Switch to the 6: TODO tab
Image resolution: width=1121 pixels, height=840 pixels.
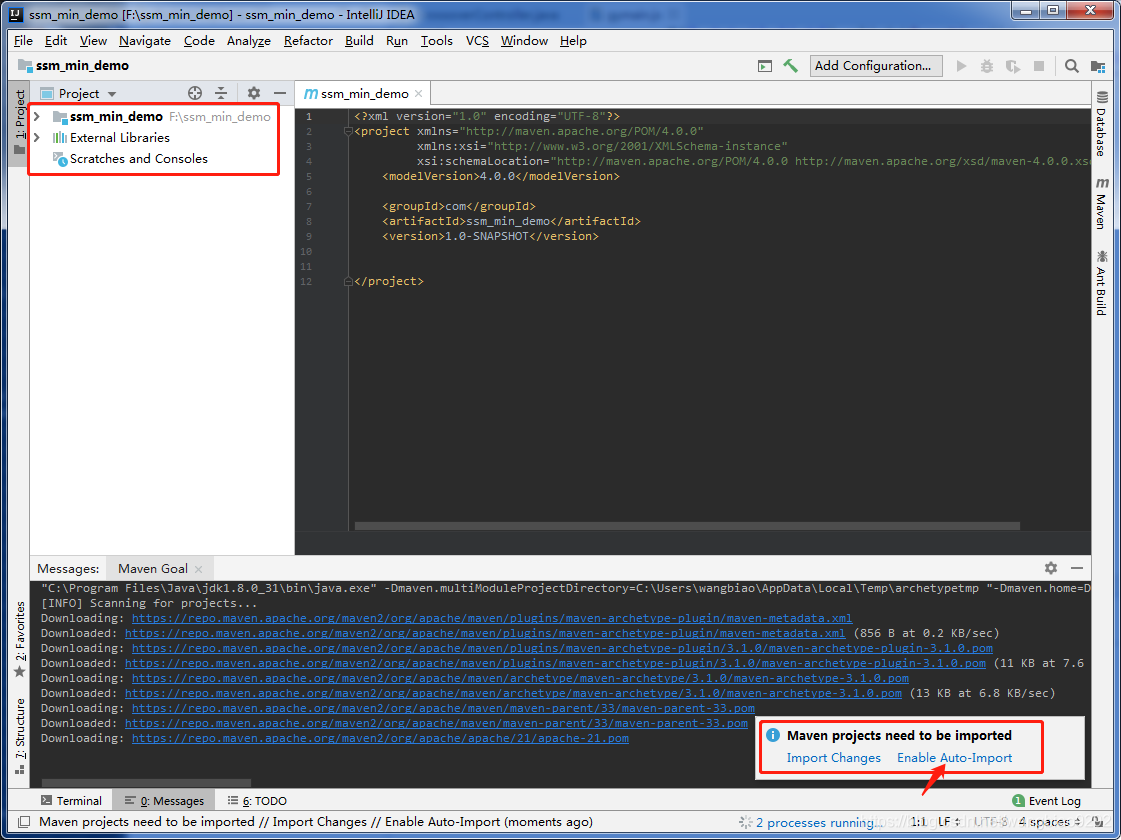tap(257, 801)
